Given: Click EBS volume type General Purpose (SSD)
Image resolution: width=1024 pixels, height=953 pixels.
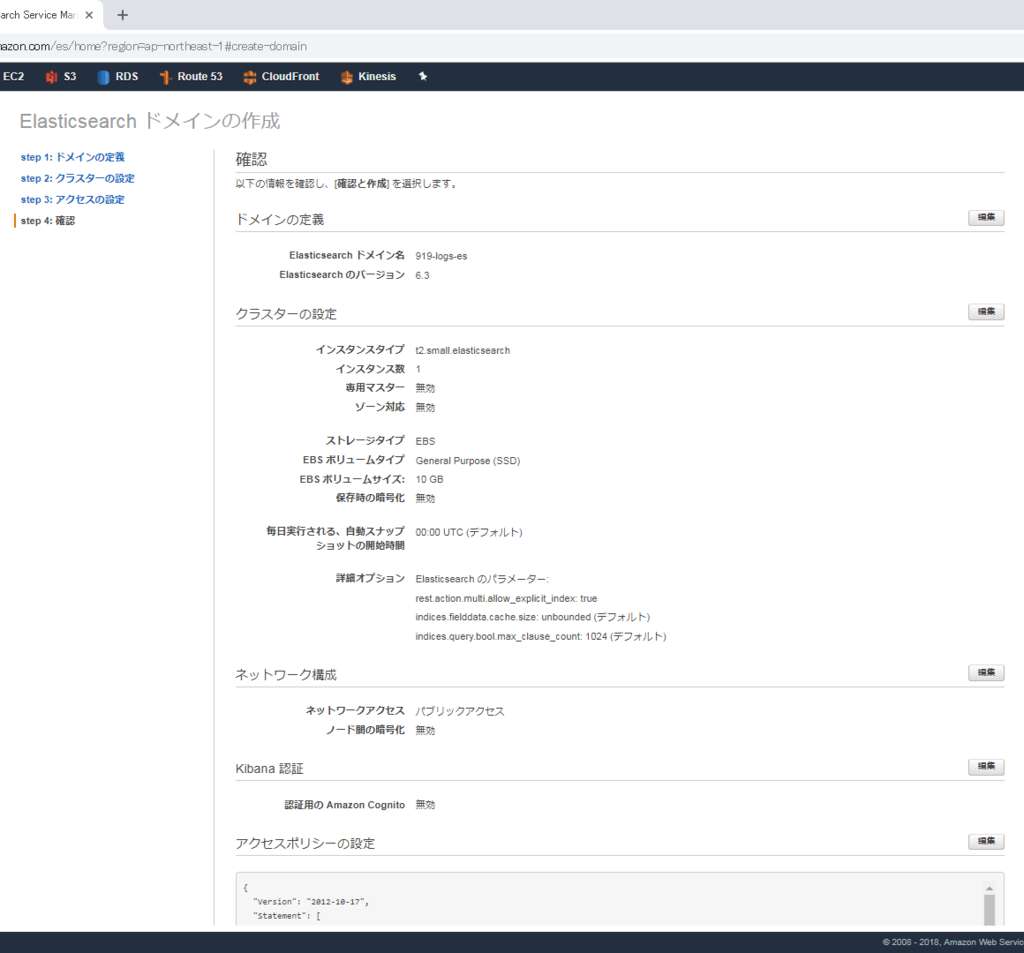Looking at the screenshot, I should pyautogui.click(x=468, y=461).
